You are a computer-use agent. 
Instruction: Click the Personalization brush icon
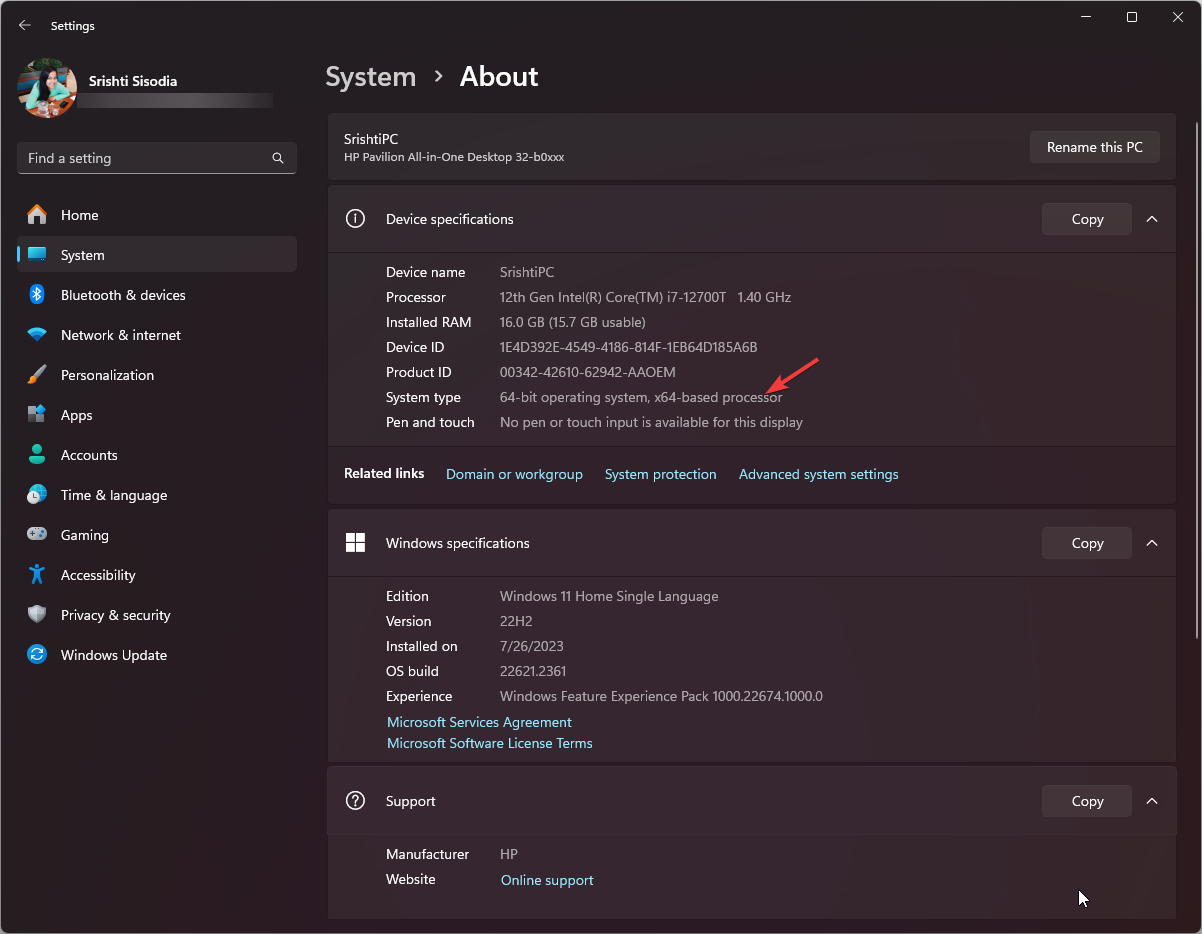[37, 375]
